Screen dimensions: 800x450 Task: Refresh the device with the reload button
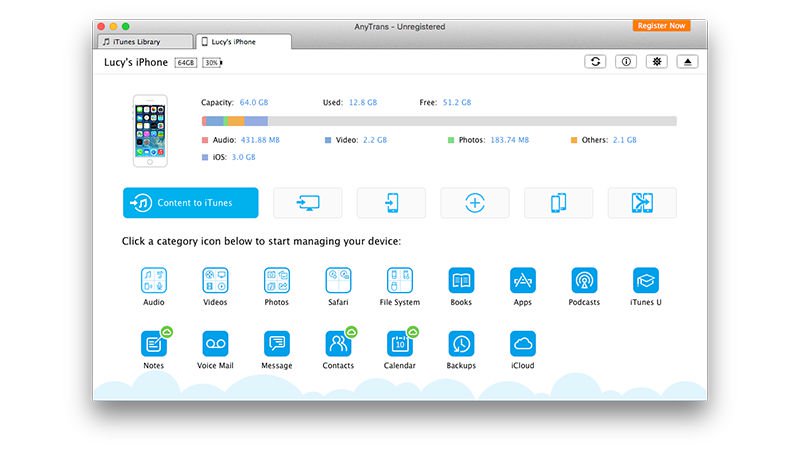coord(595,62)
